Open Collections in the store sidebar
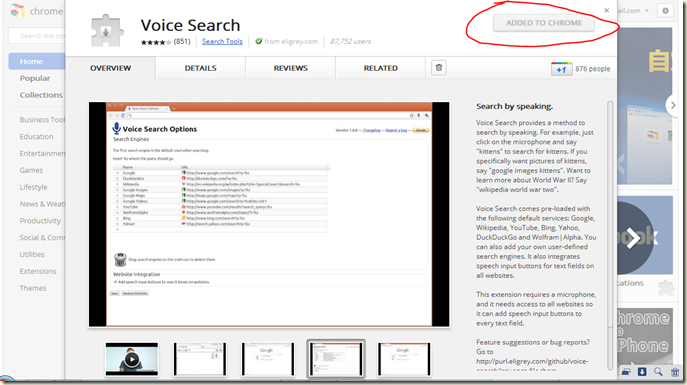Image resolution: width=687 pixels, height=385 pixels. [41, 95]
